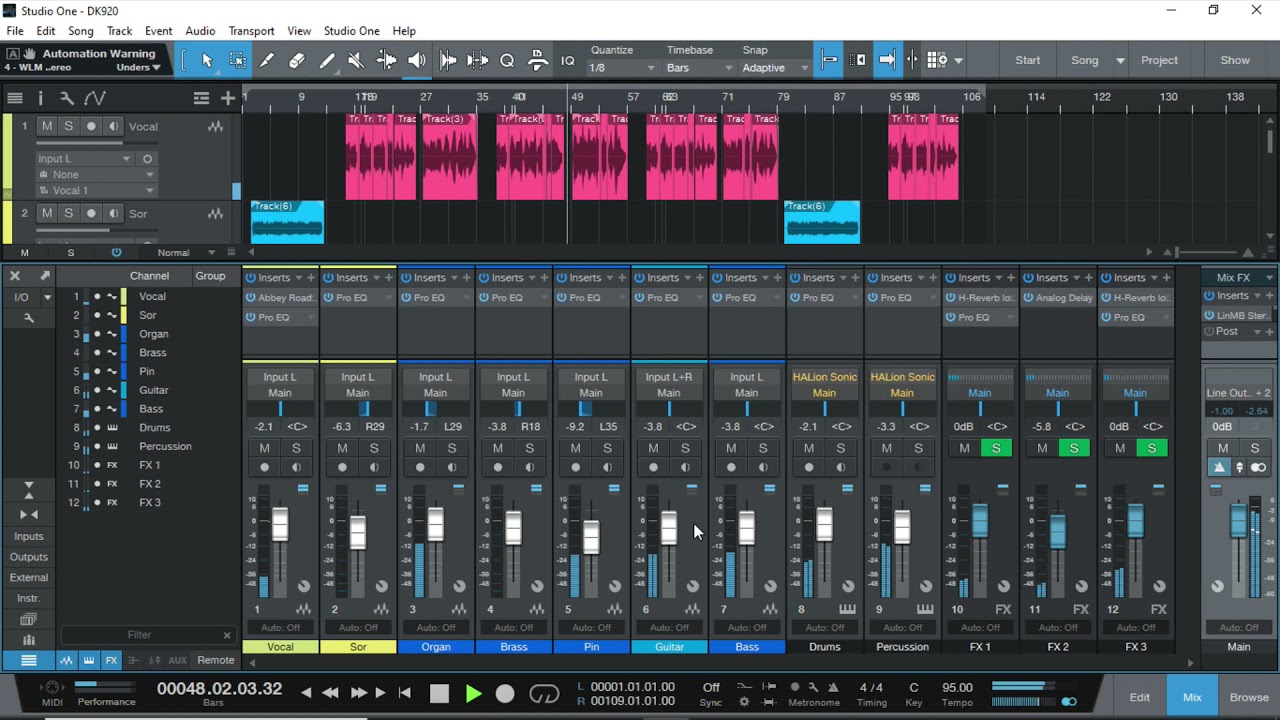This screenshot has width=1280, height=720.
Task: Go to the Start page
Action: (1028, 60)
